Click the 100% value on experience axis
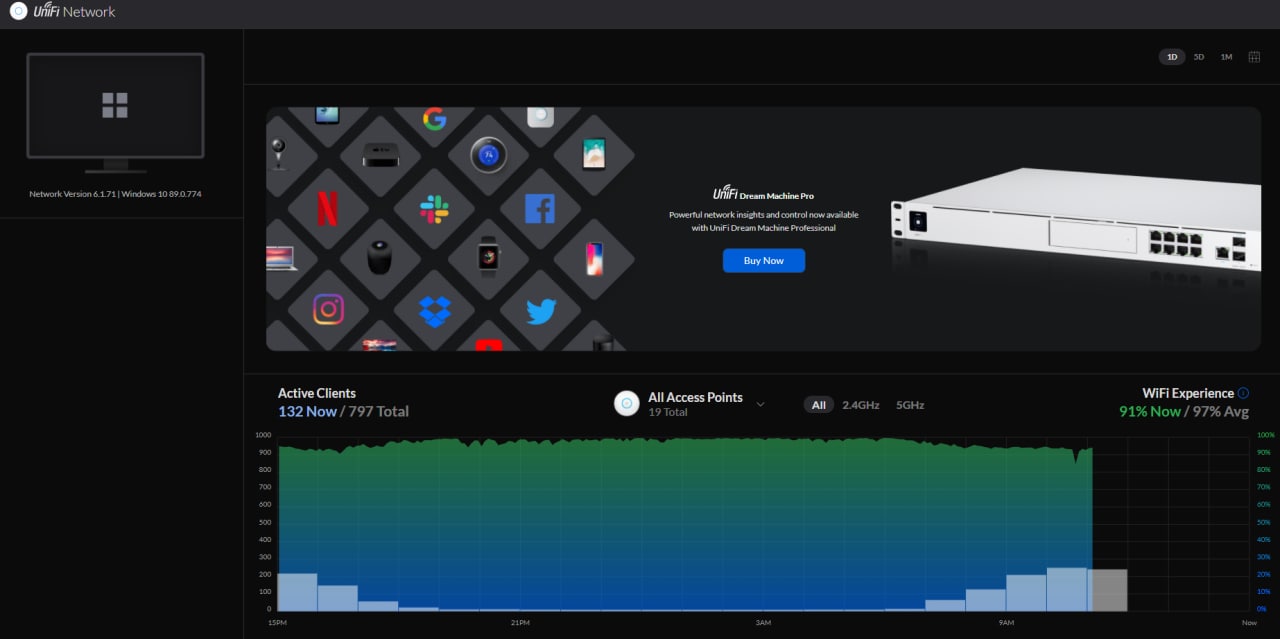The width and height of the screenshot is (1280, 639). (1265, 435)
